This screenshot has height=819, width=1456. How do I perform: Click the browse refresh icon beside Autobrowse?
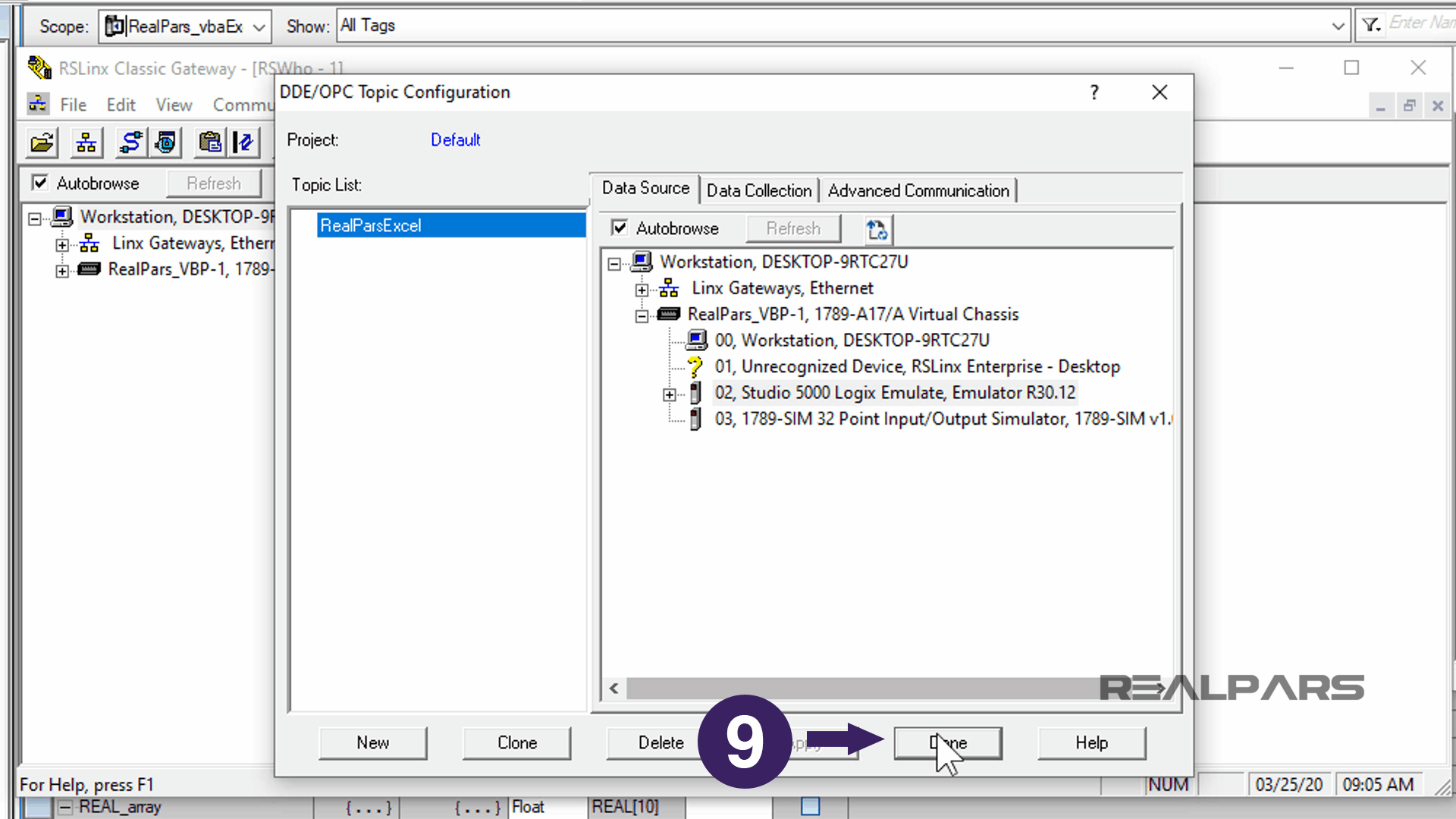tap(877, 228)
